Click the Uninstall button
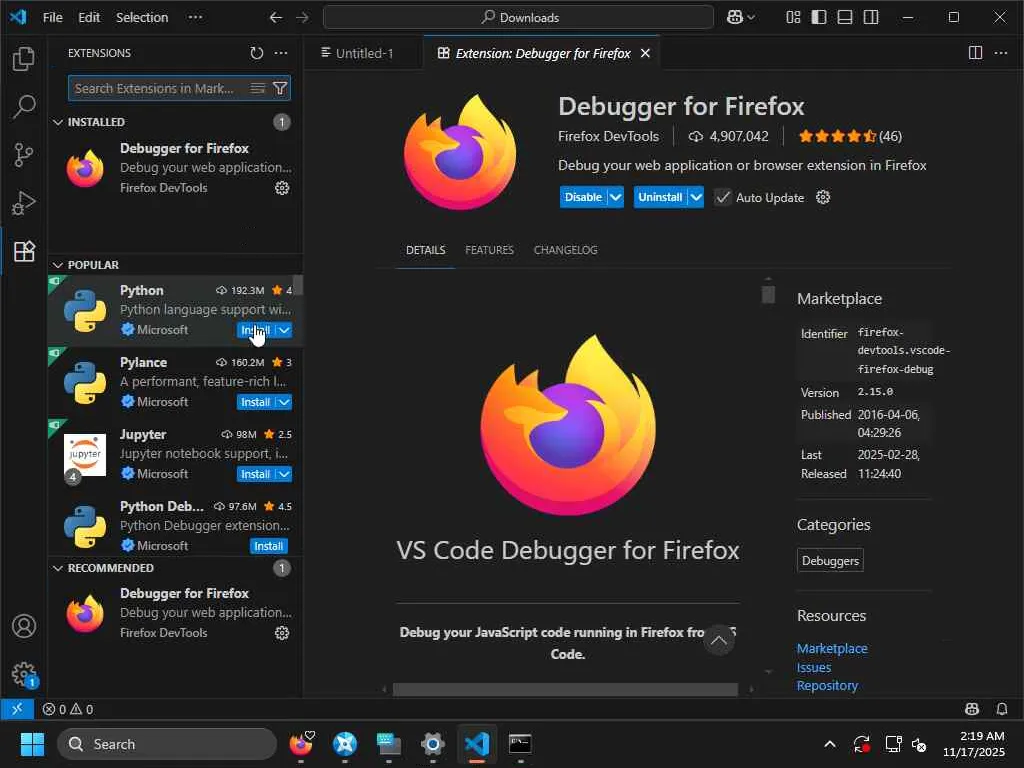Image resolution: width=1024 pixels, height=768 pixels. tap(660, 197)
